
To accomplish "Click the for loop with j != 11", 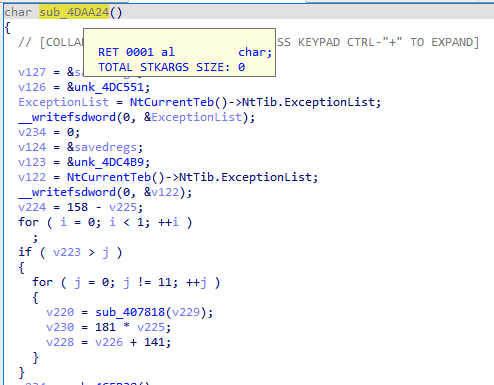I will (126, 282).
